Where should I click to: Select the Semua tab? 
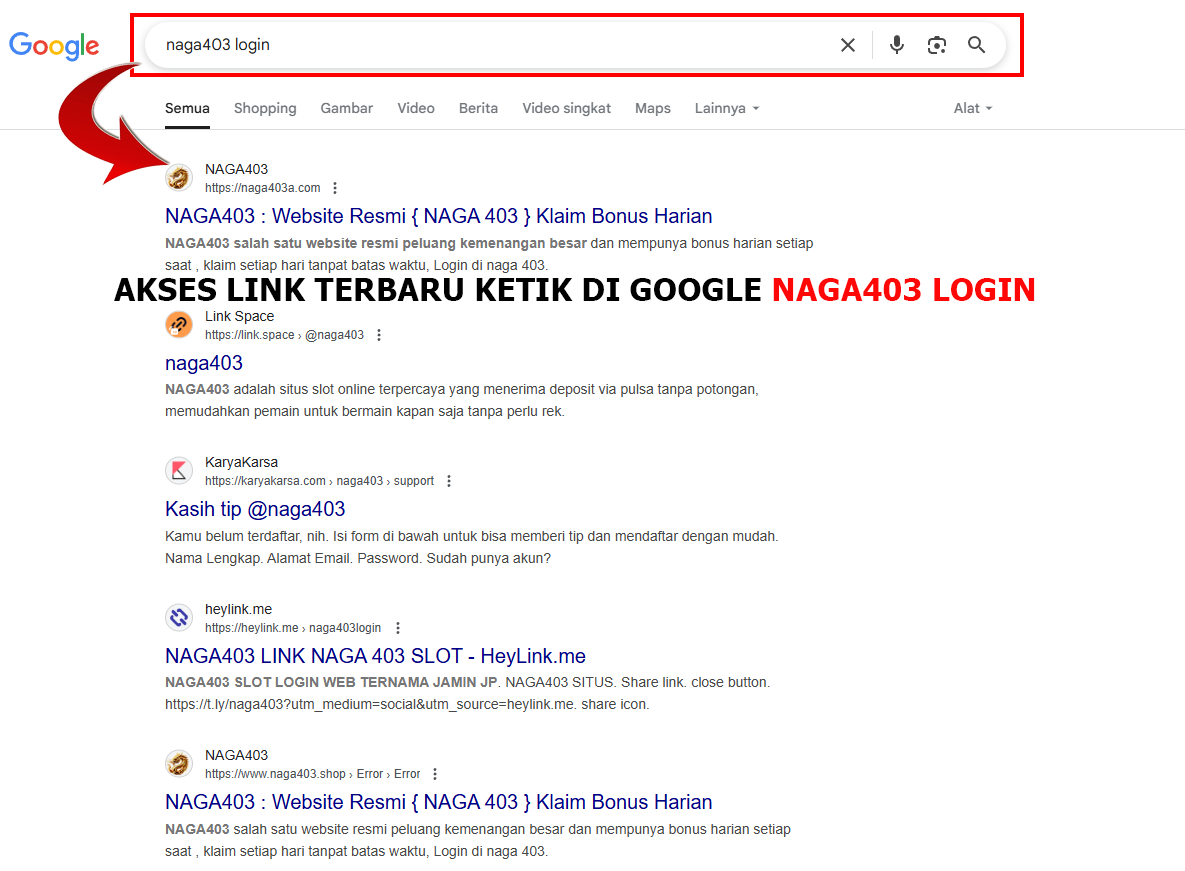187,108
